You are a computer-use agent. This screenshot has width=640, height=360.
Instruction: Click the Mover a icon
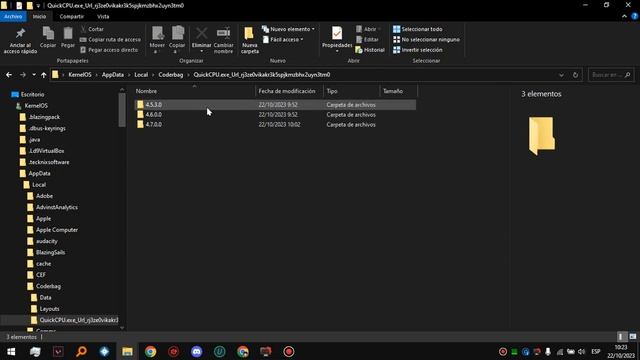tap(157, 33)
